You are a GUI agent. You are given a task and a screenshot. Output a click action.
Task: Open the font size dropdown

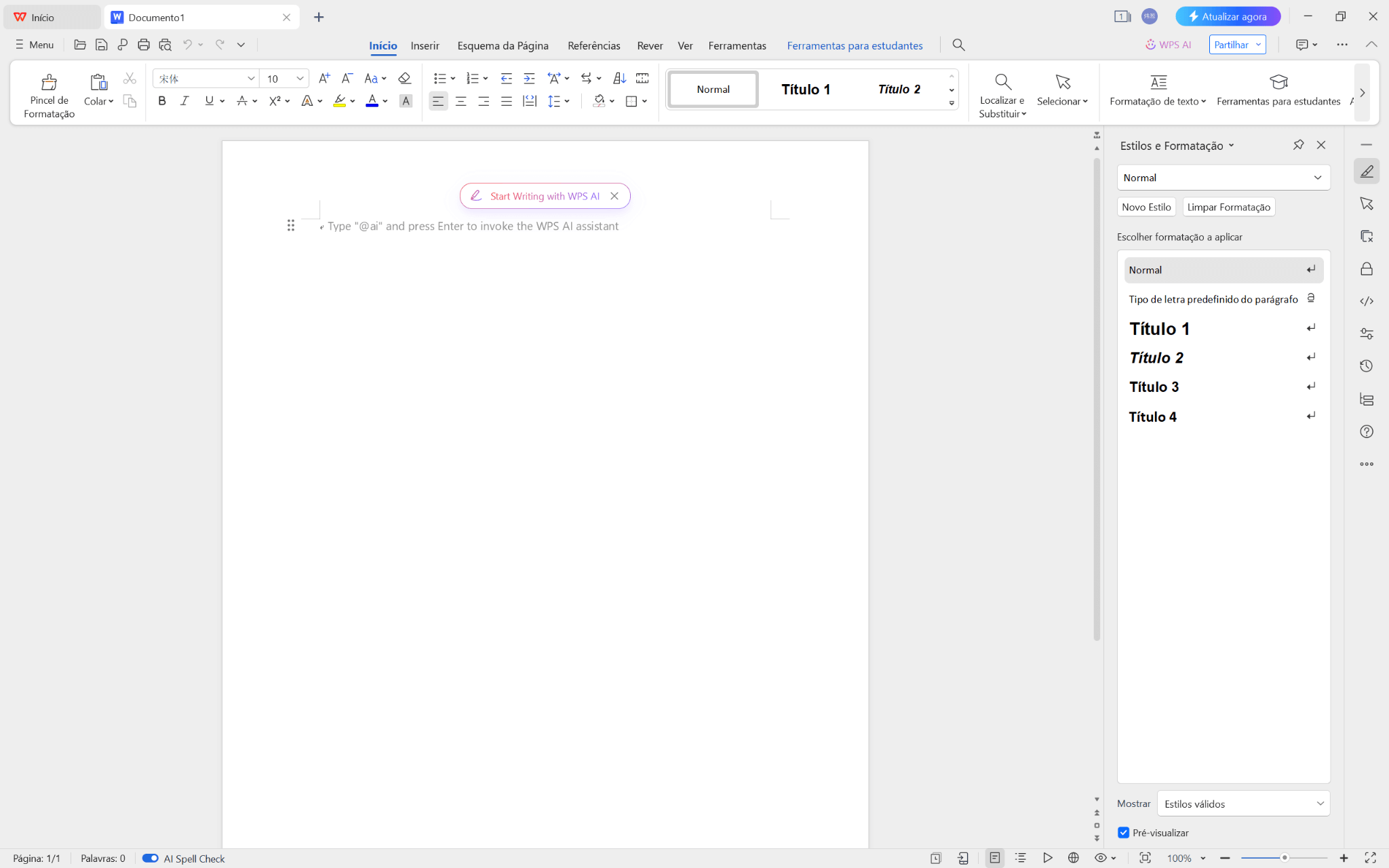[x=300, y=79]
